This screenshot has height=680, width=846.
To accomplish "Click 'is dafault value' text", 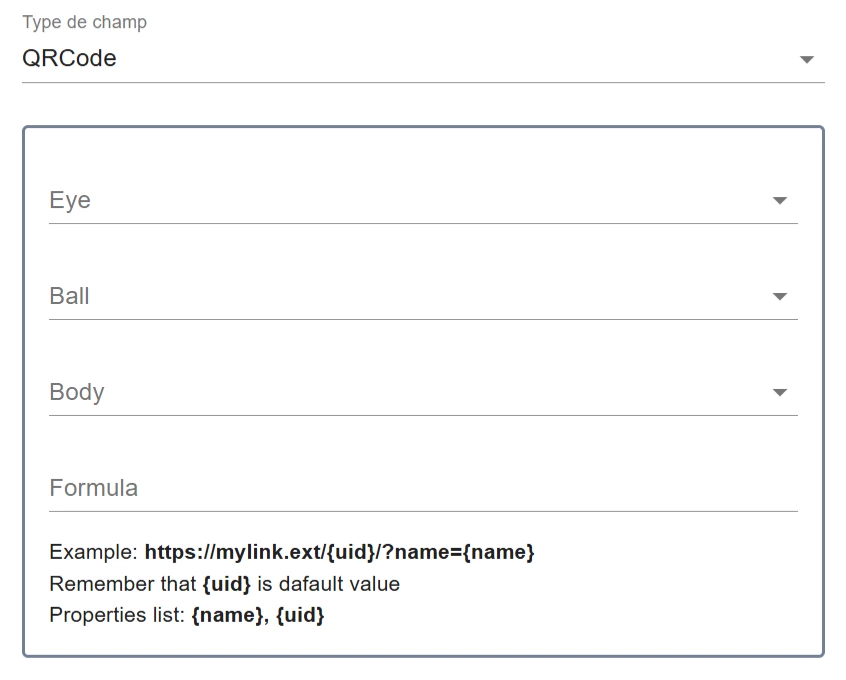I will click(329, 584).
